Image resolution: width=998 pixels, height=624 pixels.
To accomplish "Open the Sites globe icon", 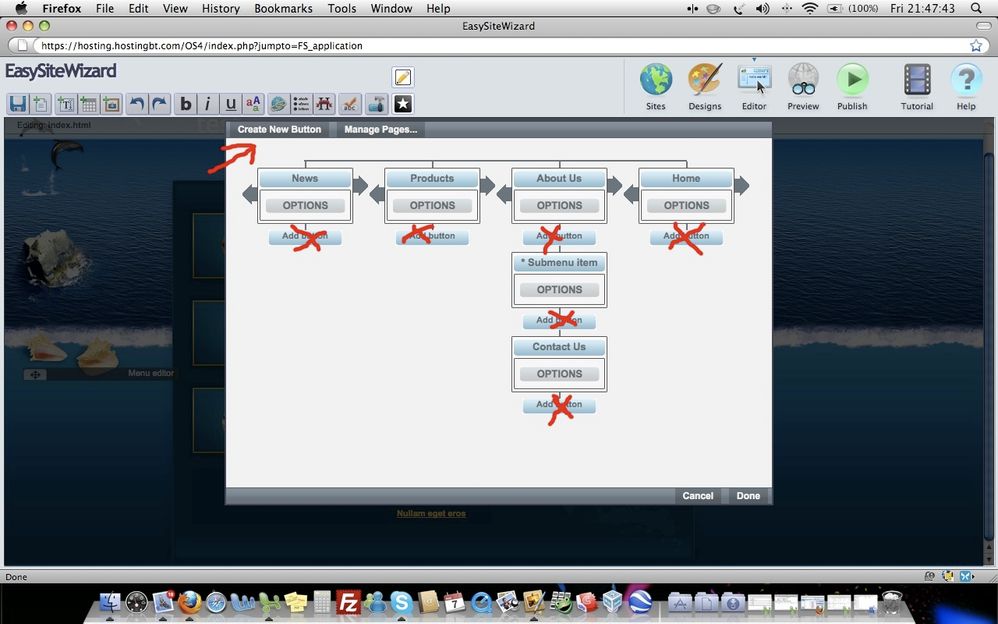I will (655, 80).
